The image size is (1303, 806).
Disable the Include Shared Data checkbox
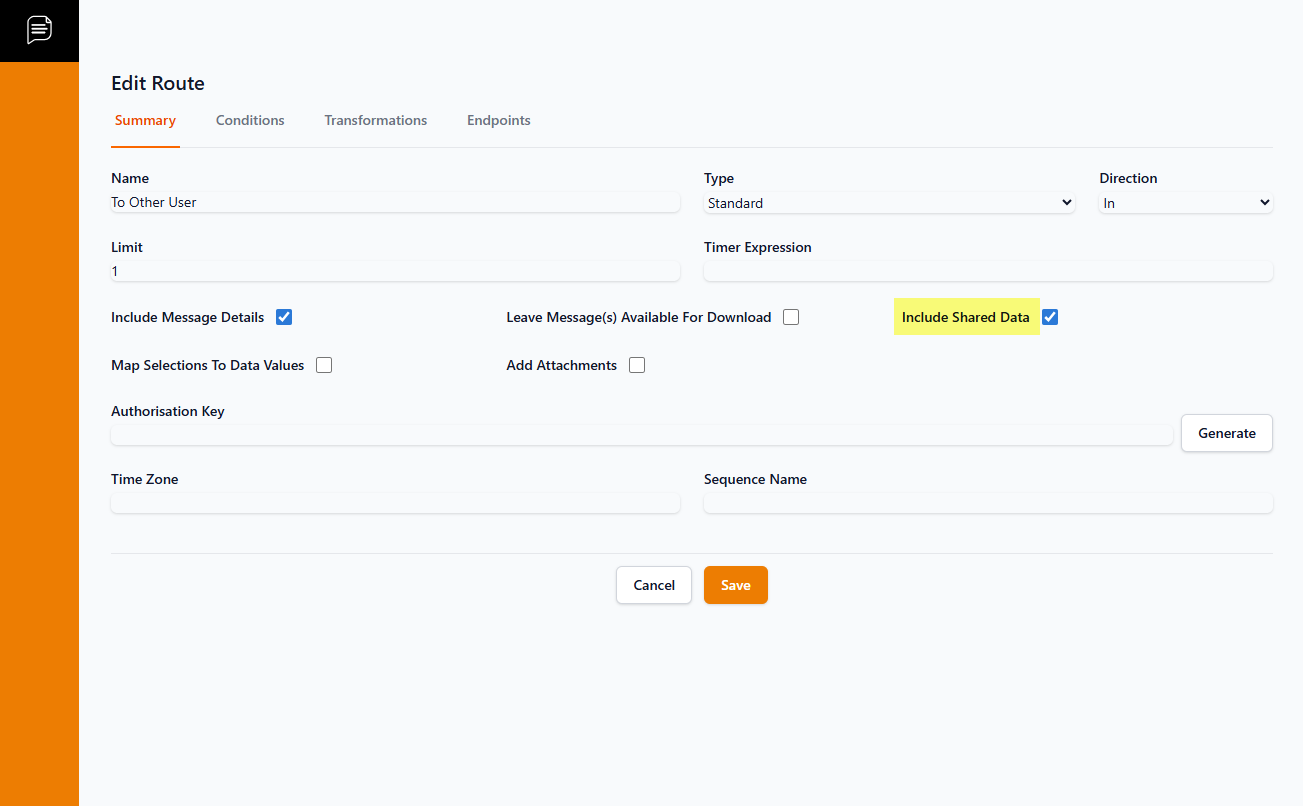click(1050, 317)
